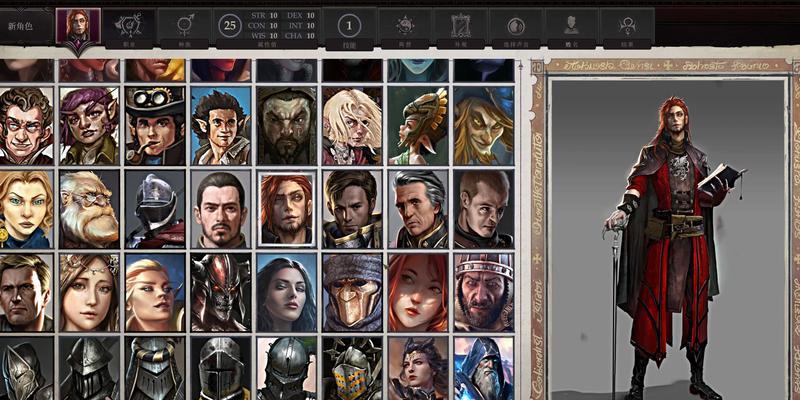Select hooded white-bearded wizard portrait

pyautogui.click(x=484, y=368)
